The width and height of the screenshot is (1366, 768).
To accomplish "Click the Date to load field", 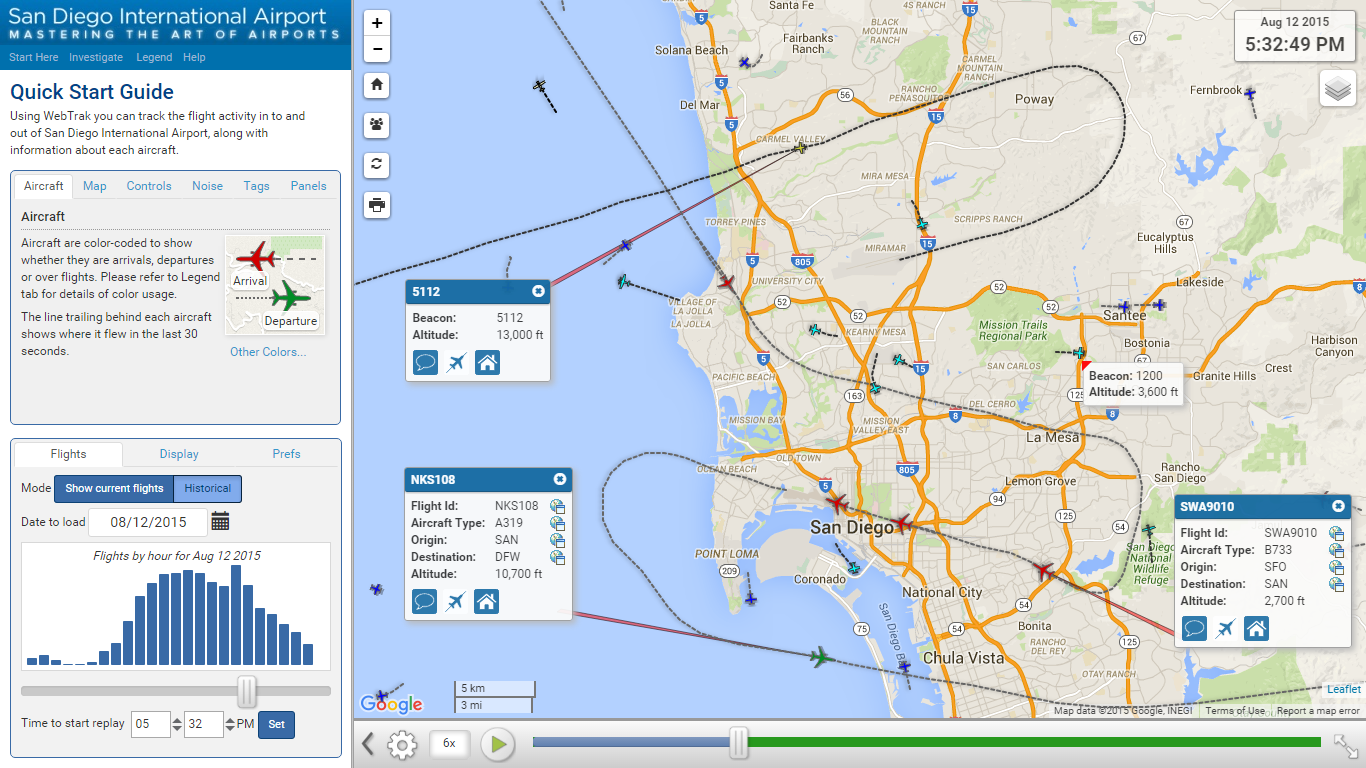I will click(x=148, y=522).
